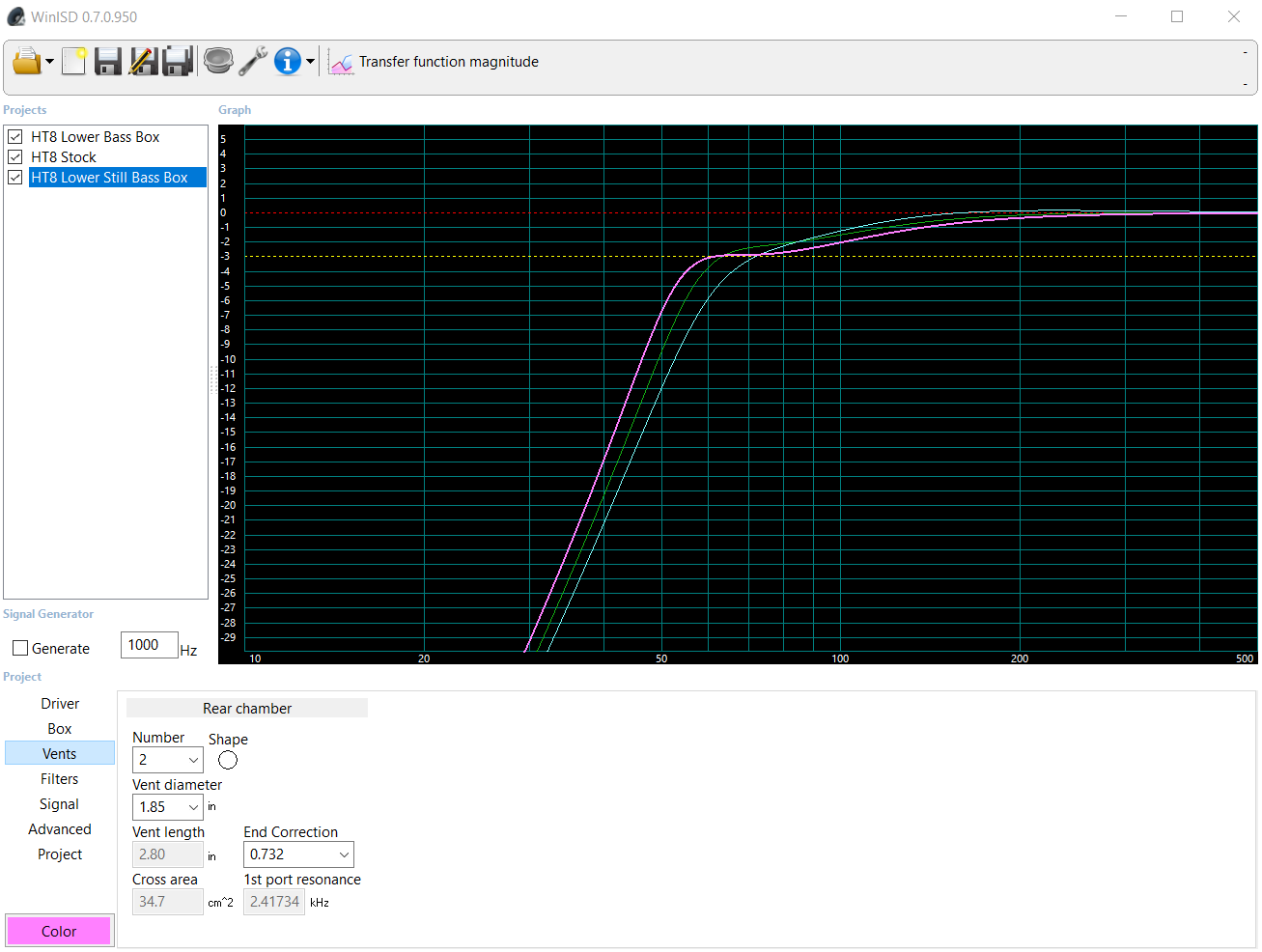Select the HT8 Stock project
Screen dimensions: 1262x952
point(64,157)
